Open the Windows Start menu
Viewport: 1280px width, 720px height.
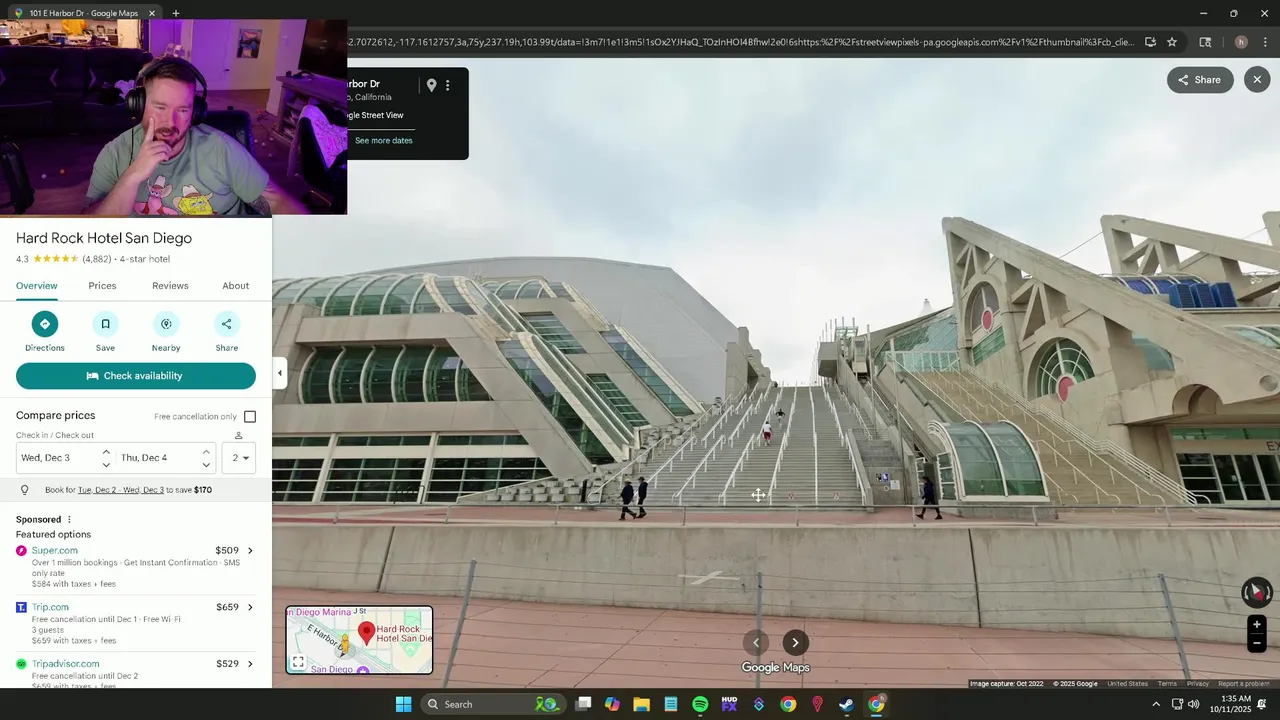click(x=403, y=704)
